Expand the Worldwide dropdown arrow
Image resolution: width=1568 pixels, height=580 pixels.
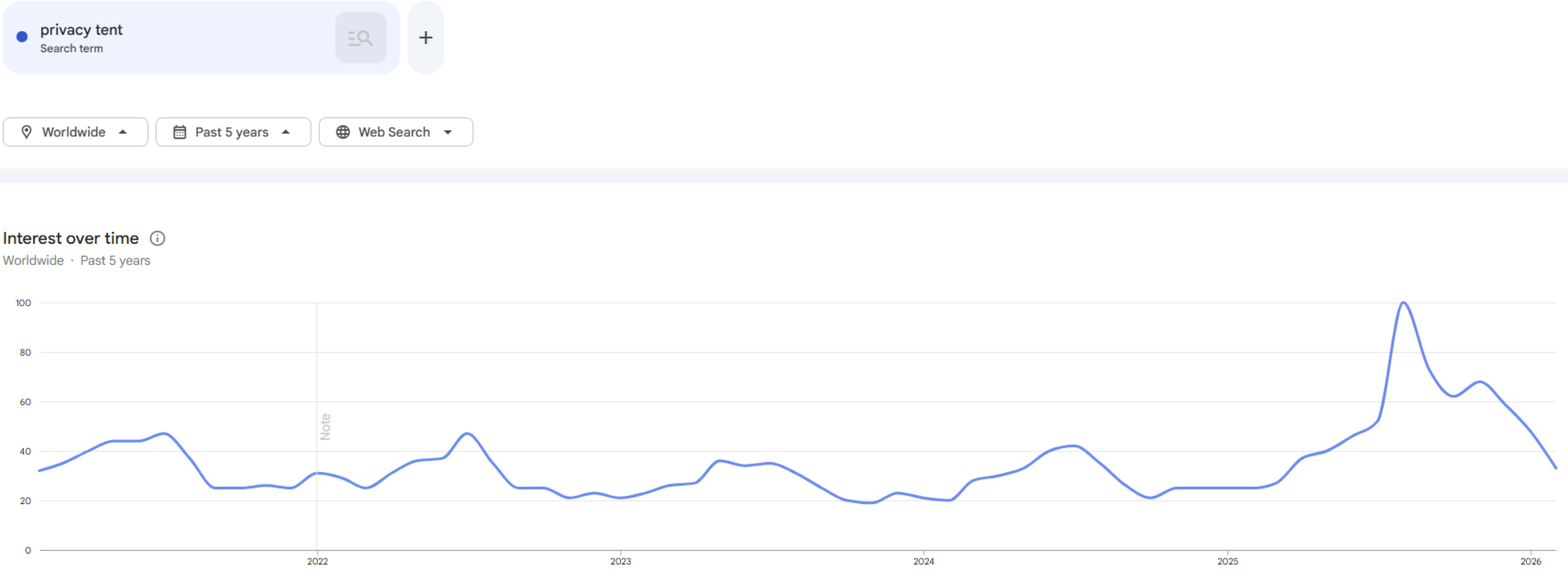point(123,132)
